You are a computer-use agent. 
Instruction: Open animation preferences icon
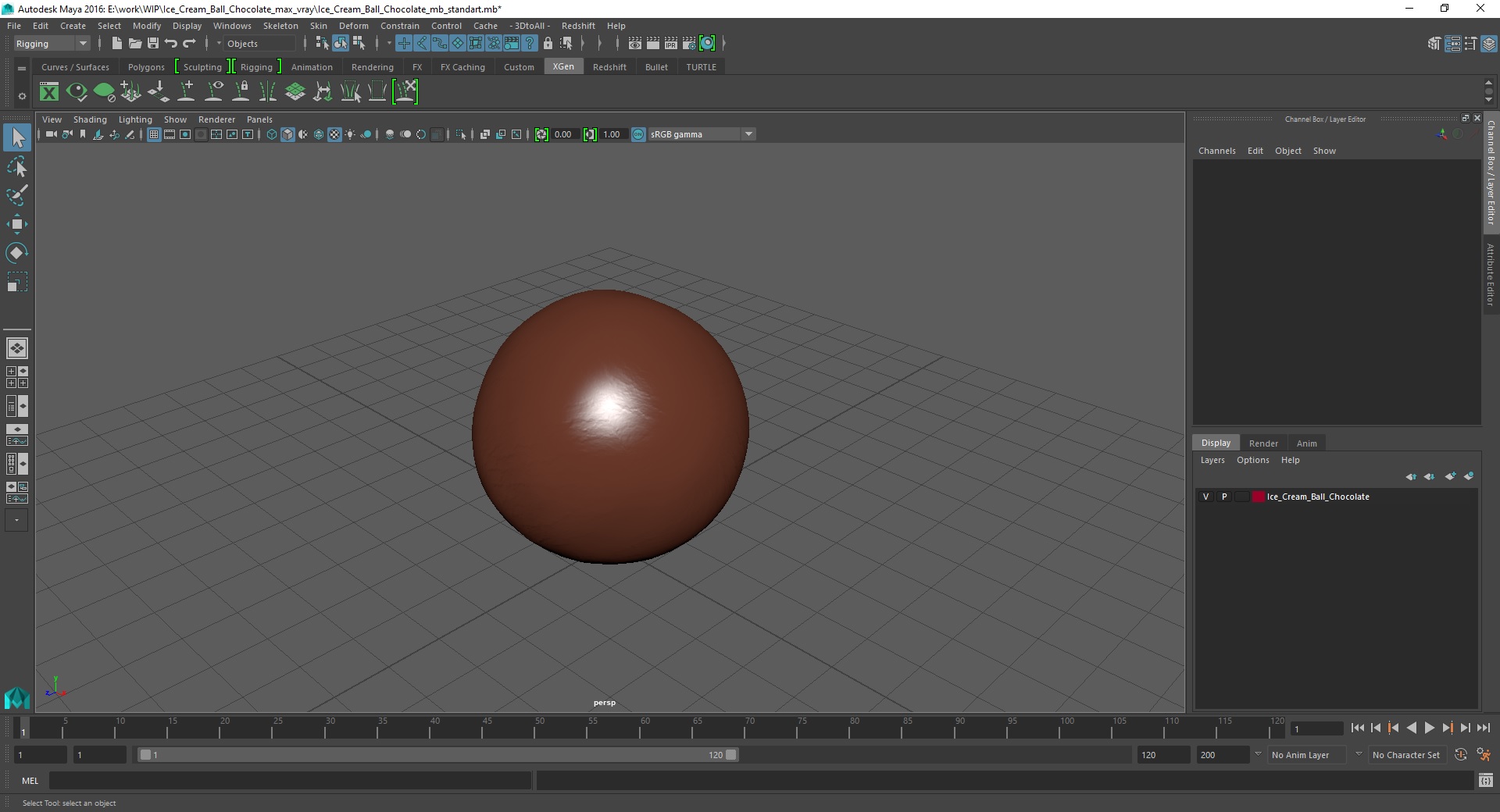(1484, 755)
